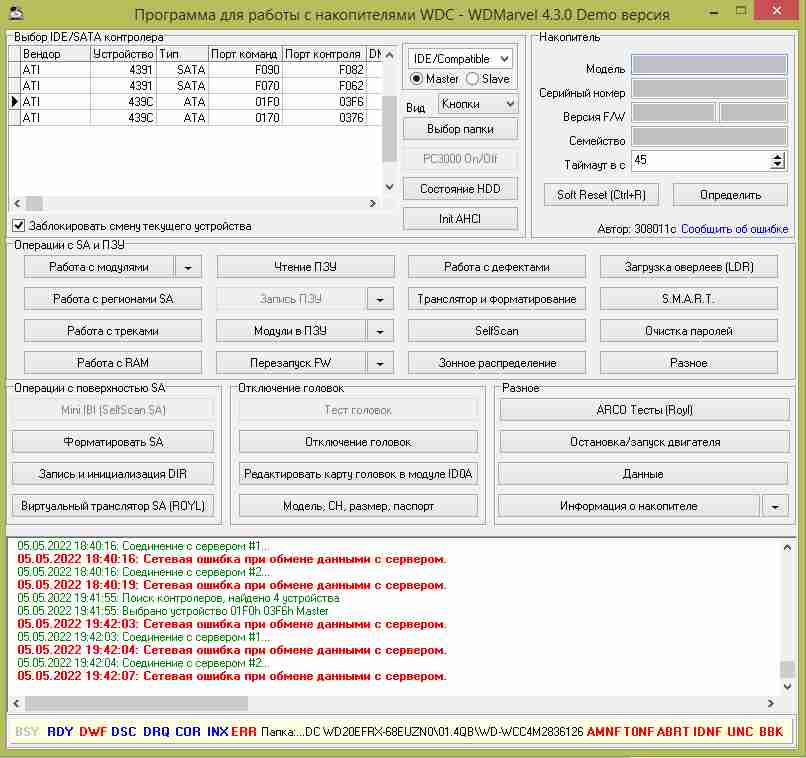806x758 pixels.
Task: Click Запись и инициализация DIR button
Action: [x=113, y=474]
